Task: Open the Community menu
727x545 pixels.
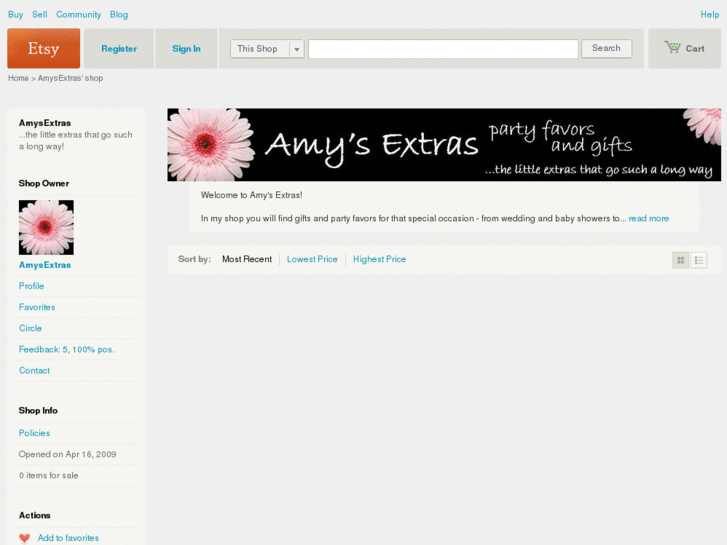Action: 78,14
